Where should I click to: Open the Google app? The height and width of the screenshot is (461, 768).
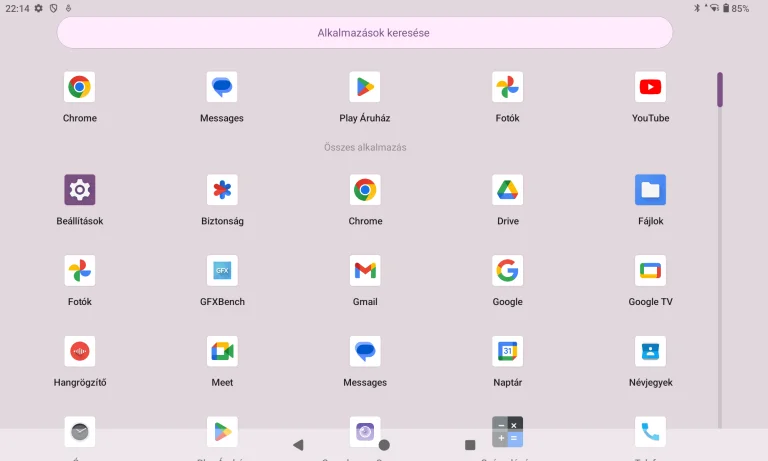coord(507,270)
